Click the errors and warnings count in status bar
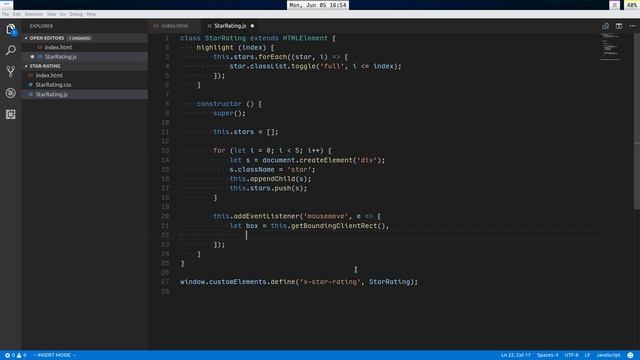This screenshot has height=360, width=640. point(16,355)
